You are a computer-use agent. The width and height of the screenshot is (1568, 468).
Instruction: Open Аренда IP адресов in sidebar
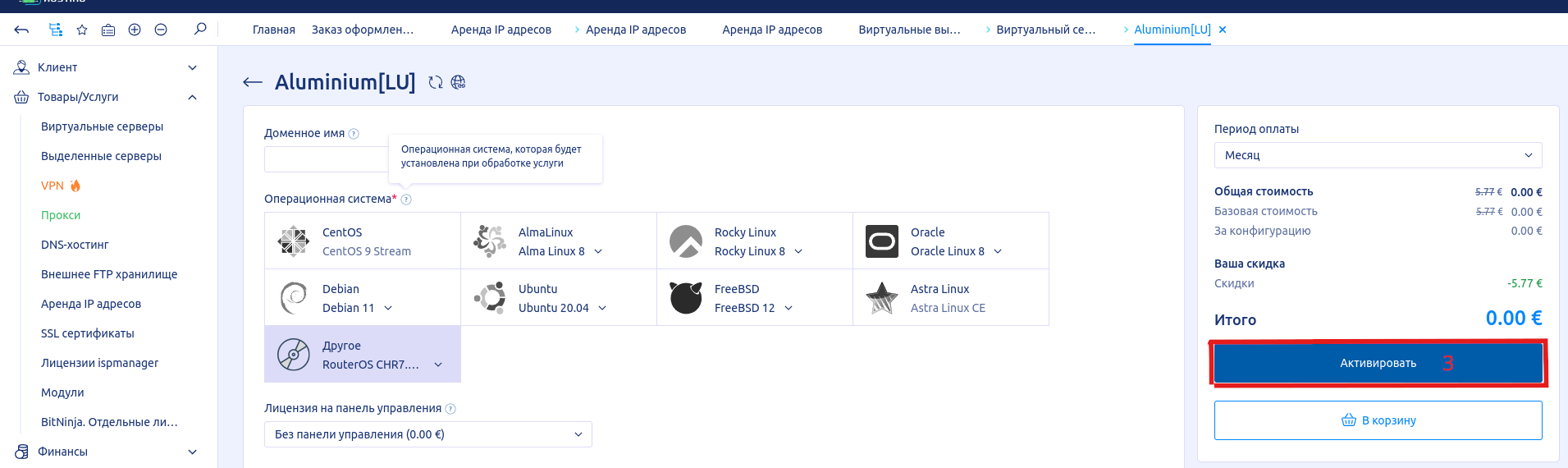click(91, 304)
